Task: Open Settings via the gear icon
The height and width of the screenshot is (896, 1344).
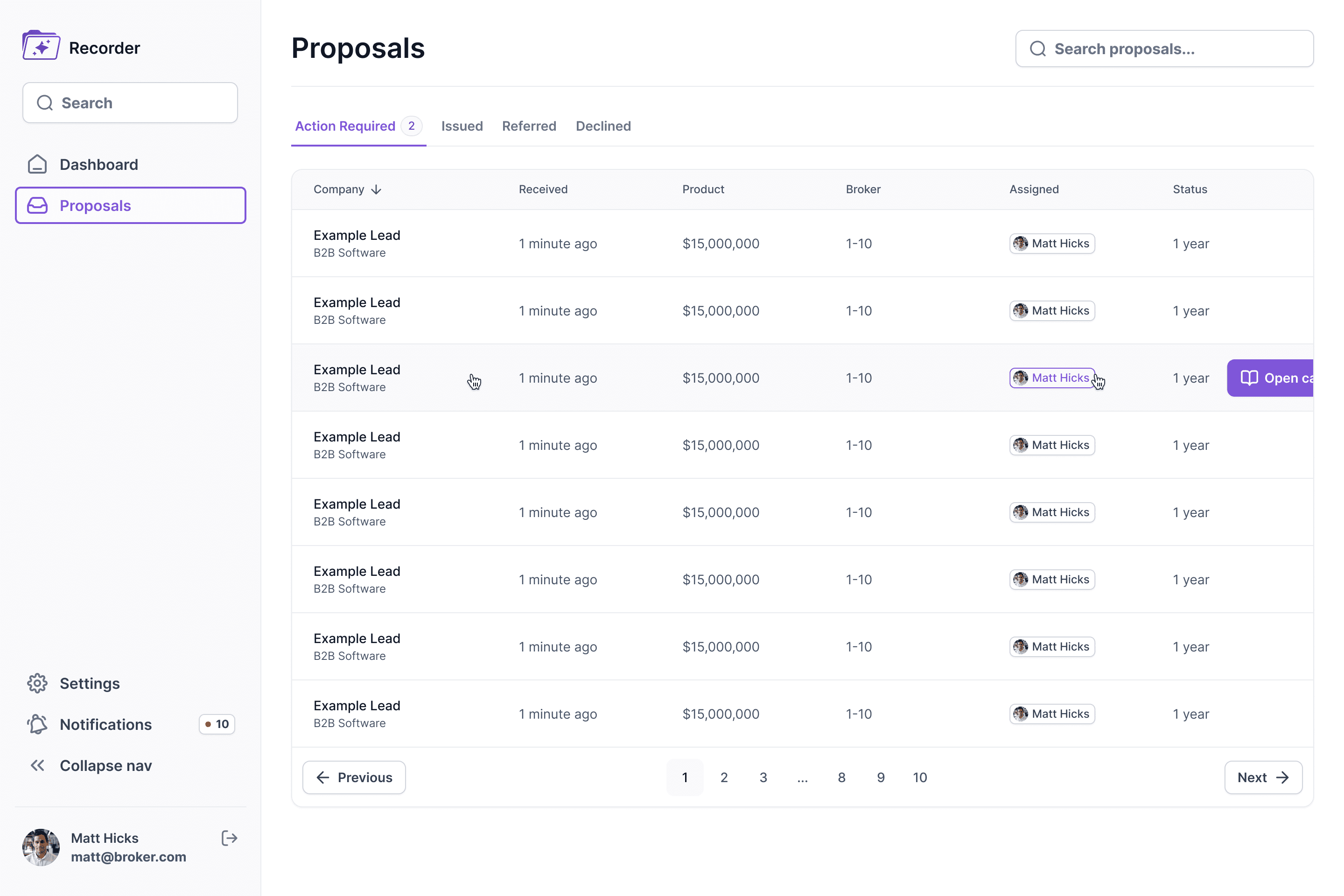Action: (x=37, y=683)
